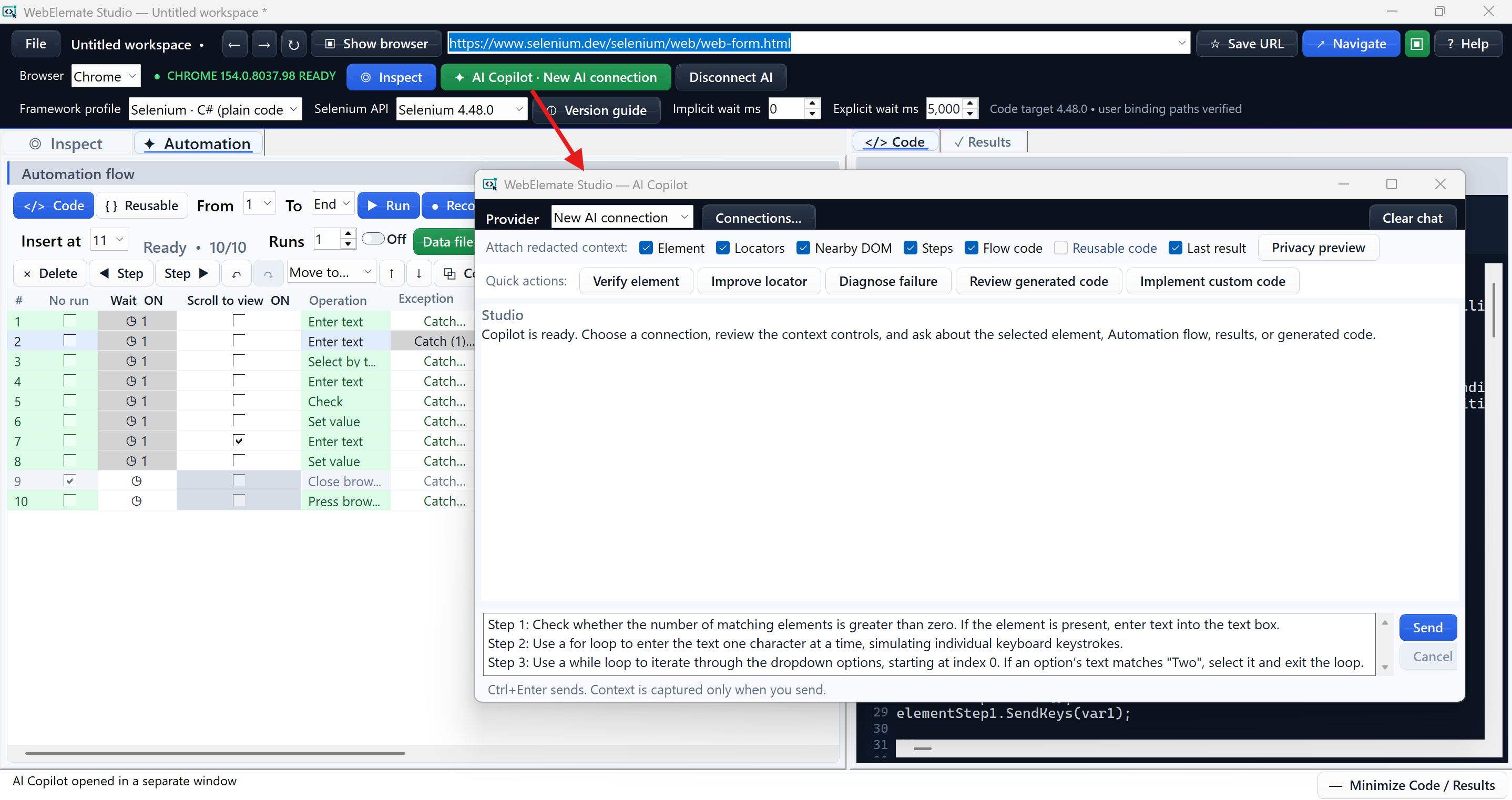Image resolution: width=1512 pixels, height=800 pixels.
Task: Undo the last flow edit
Action: (x=237, y=273)
